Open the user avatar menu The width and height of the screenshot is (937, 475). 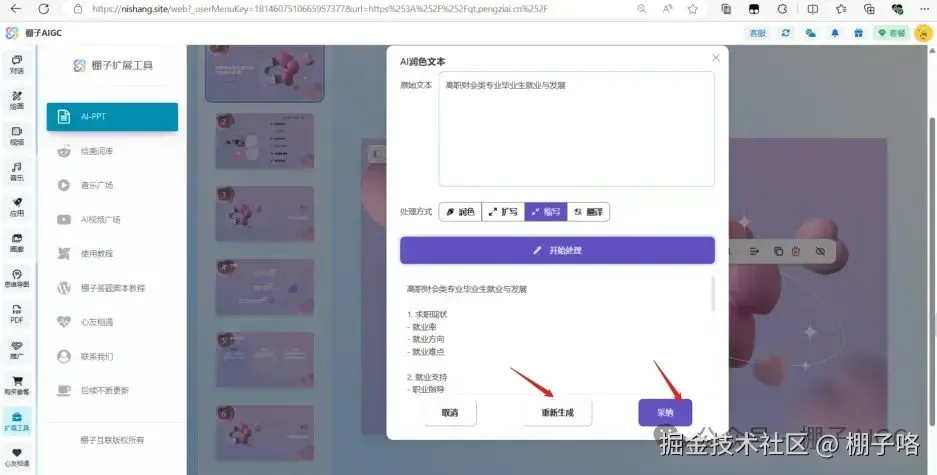(924, 33)
